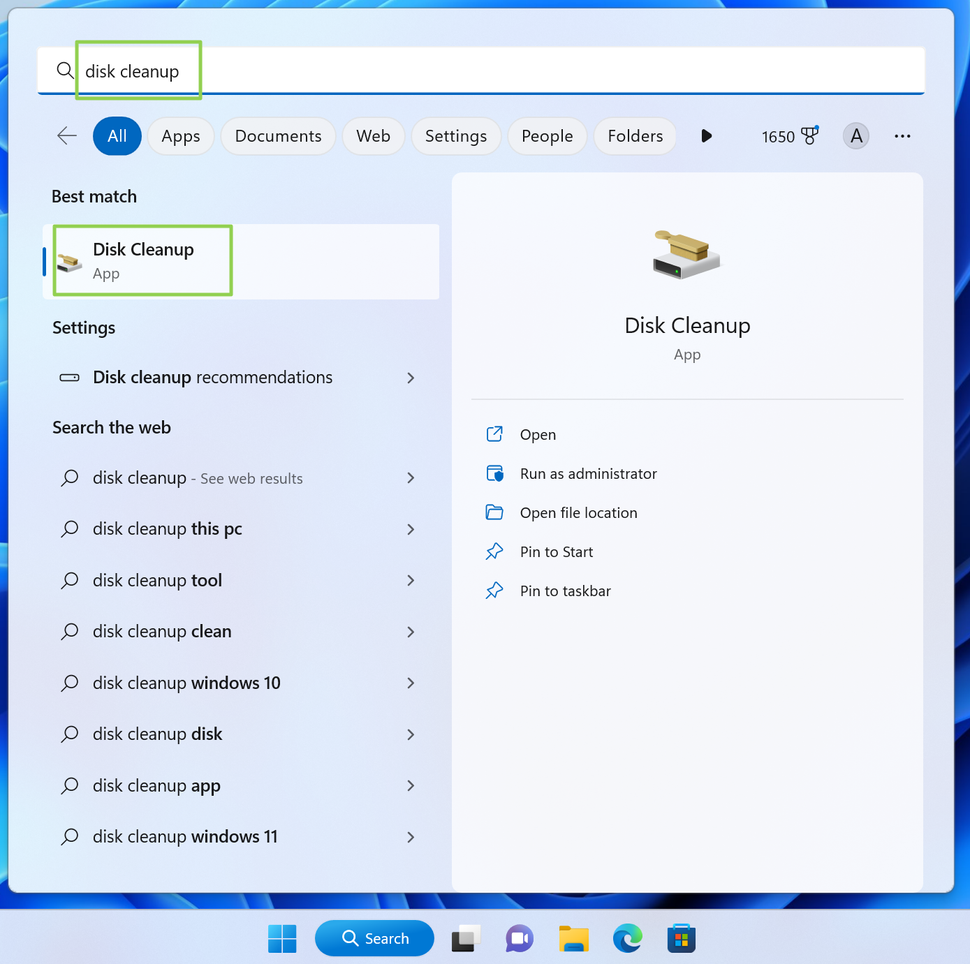Screen dimensions: 970x964
Task: Click magnifier icon beside disk cleanup this pc
Action: click(x=69, y=529)
